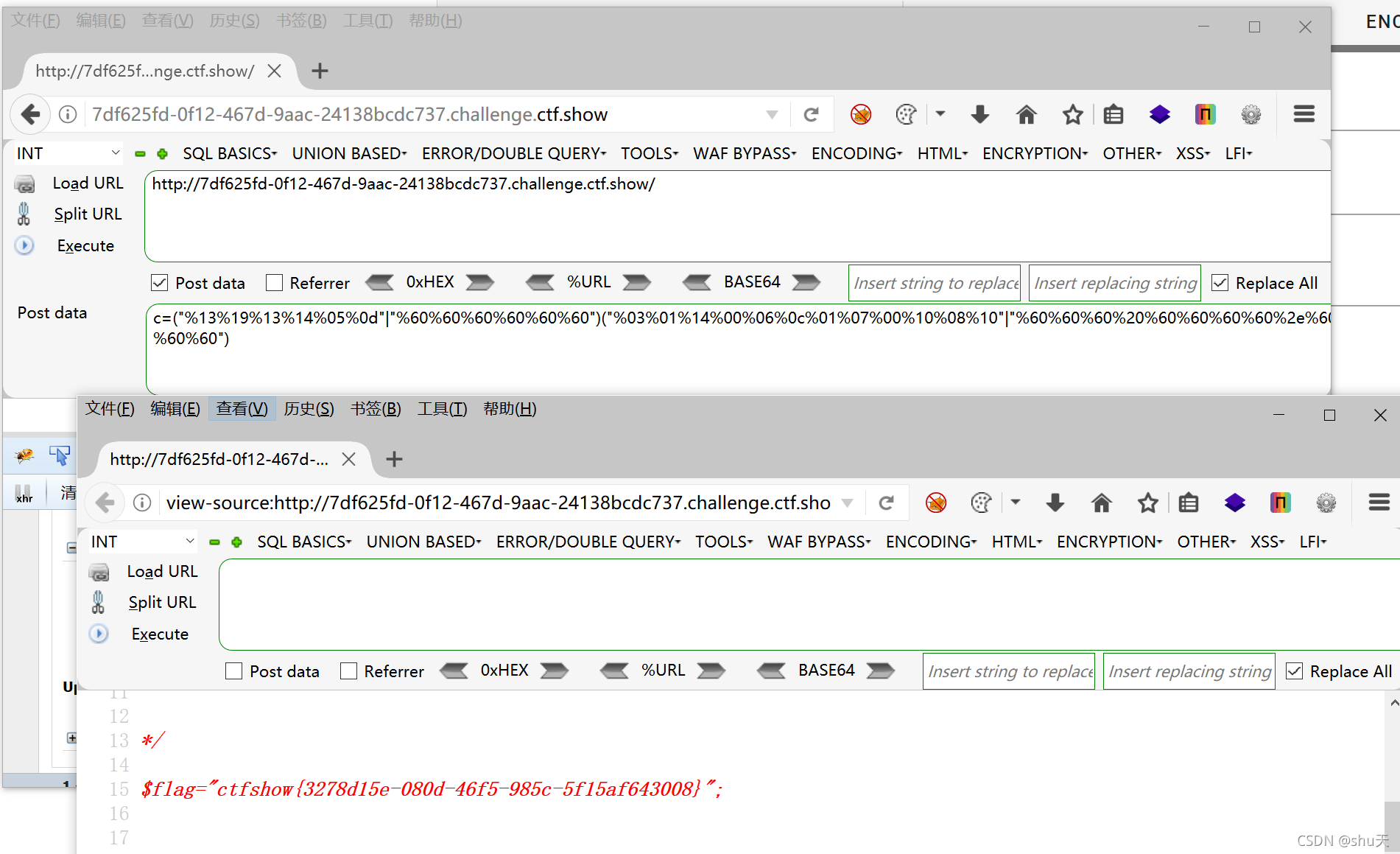Open new tab in bottom window
This screenshot has height=854, width=1400.
point(395,459)
